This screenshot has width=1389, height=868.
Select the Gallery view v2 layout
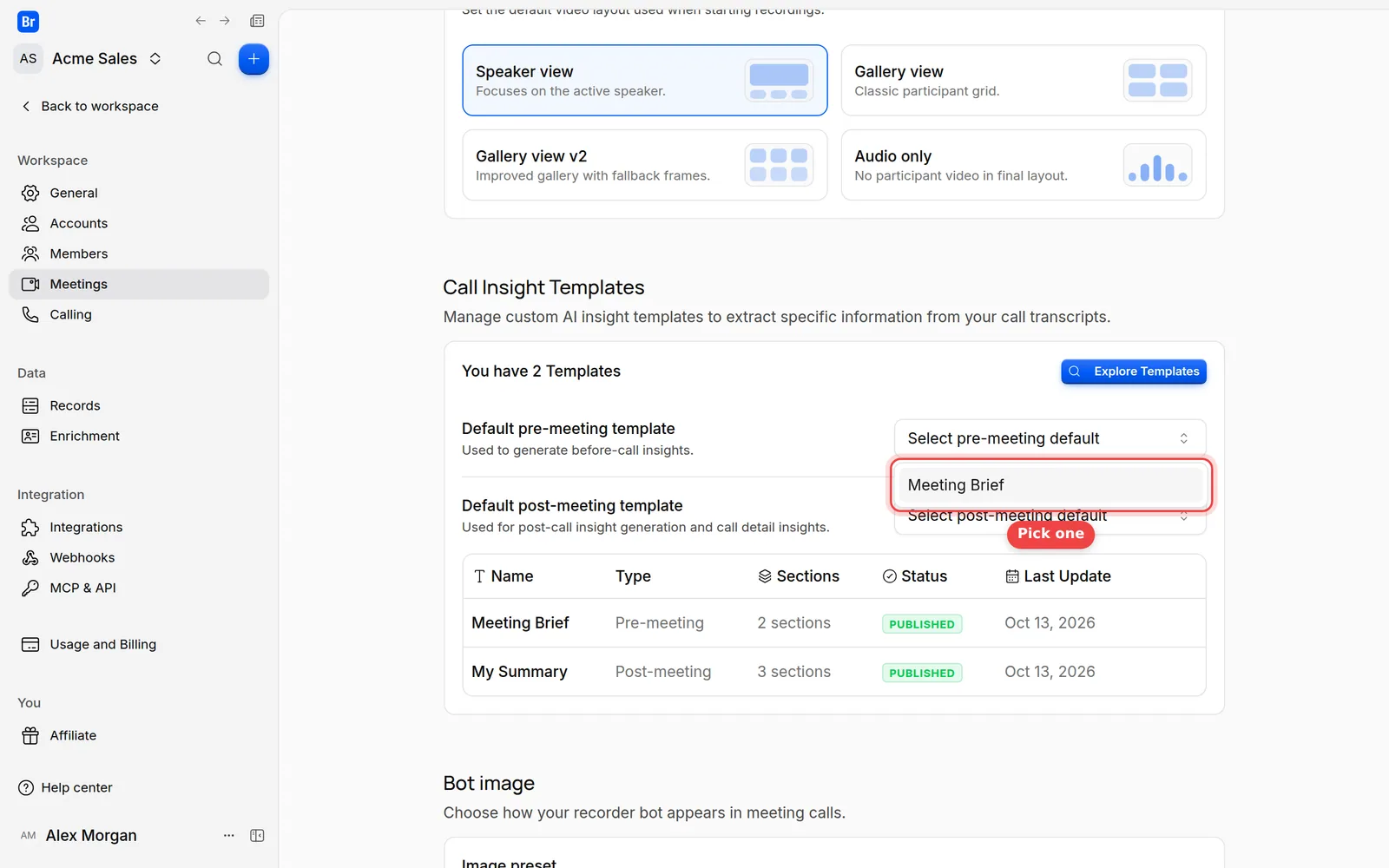point(645,165)
